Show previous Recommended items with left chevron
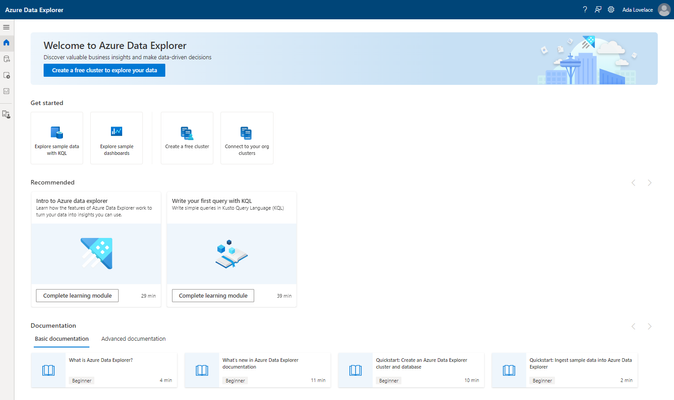 pos(633,183)
